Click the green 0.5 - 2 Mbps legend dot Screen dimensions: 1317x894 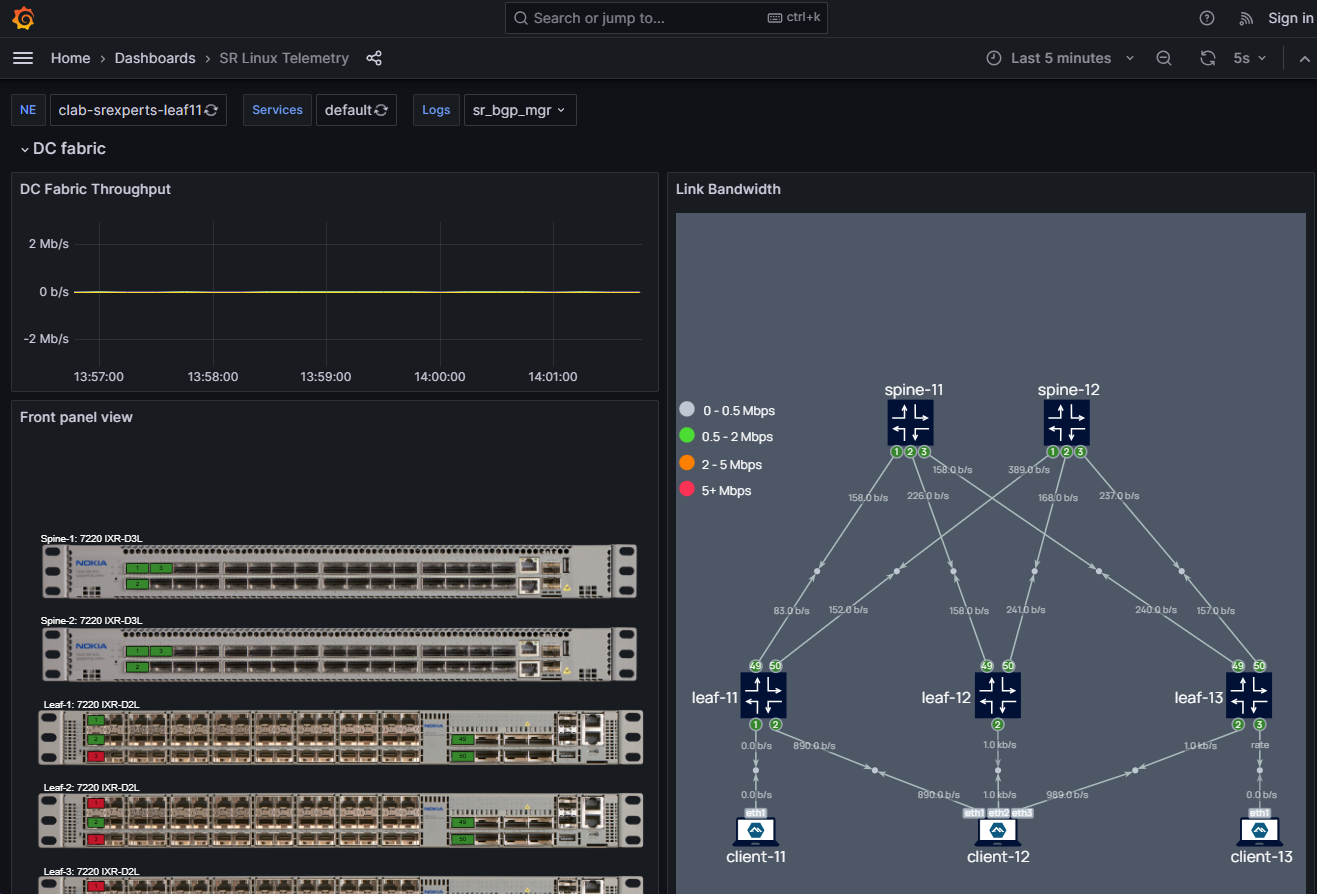[x=687, y=436]
